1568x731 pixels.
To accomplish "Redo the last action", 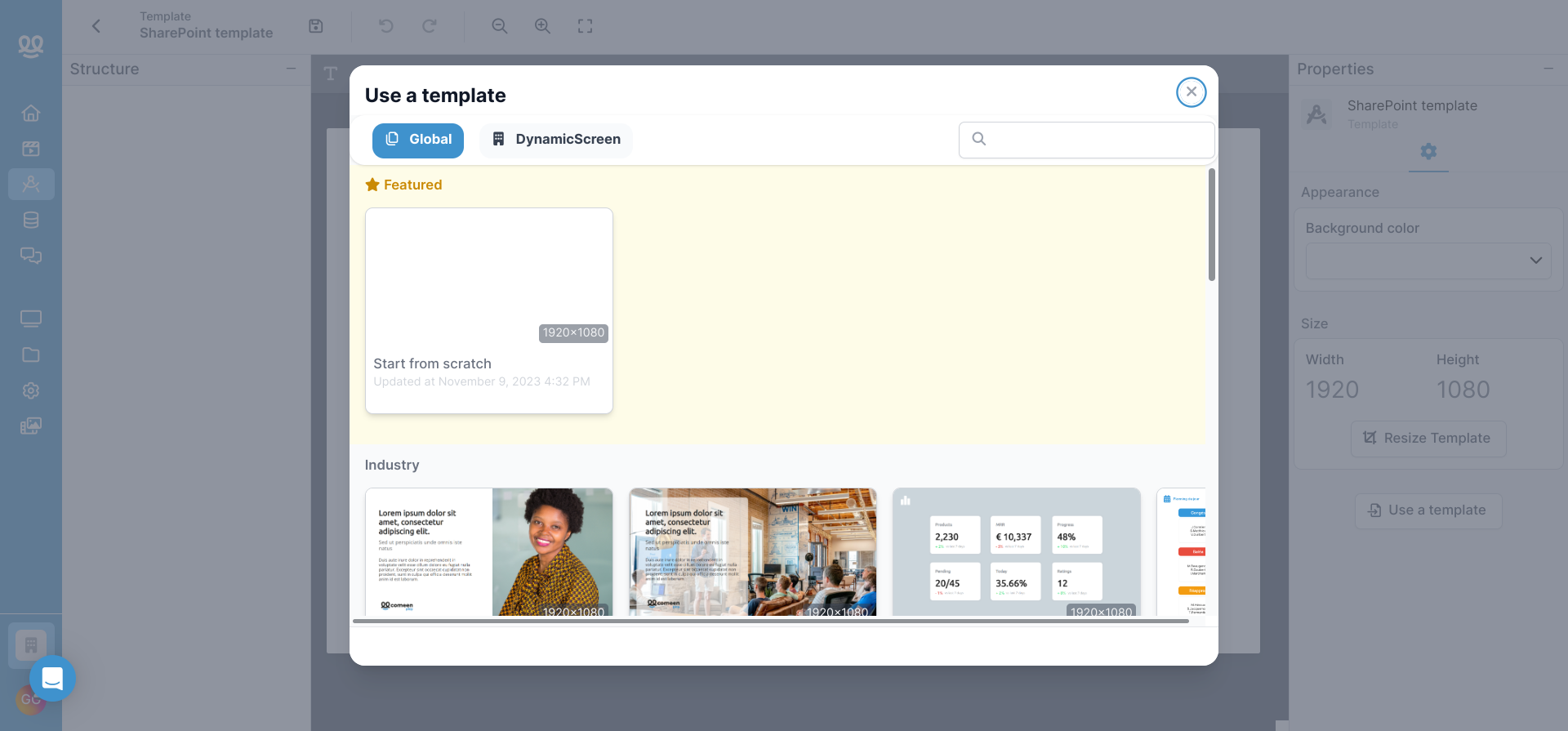I will point(429,26).
